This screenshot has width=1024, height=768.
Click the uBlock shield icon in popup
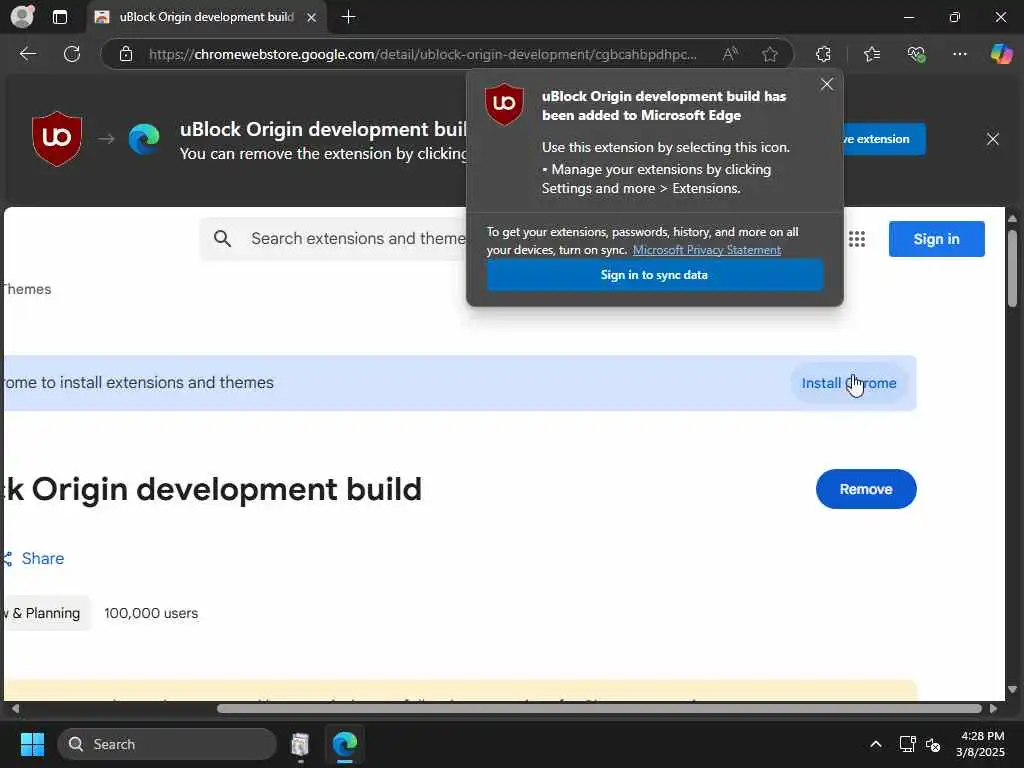pyautogui.click(x=504, y=104)
